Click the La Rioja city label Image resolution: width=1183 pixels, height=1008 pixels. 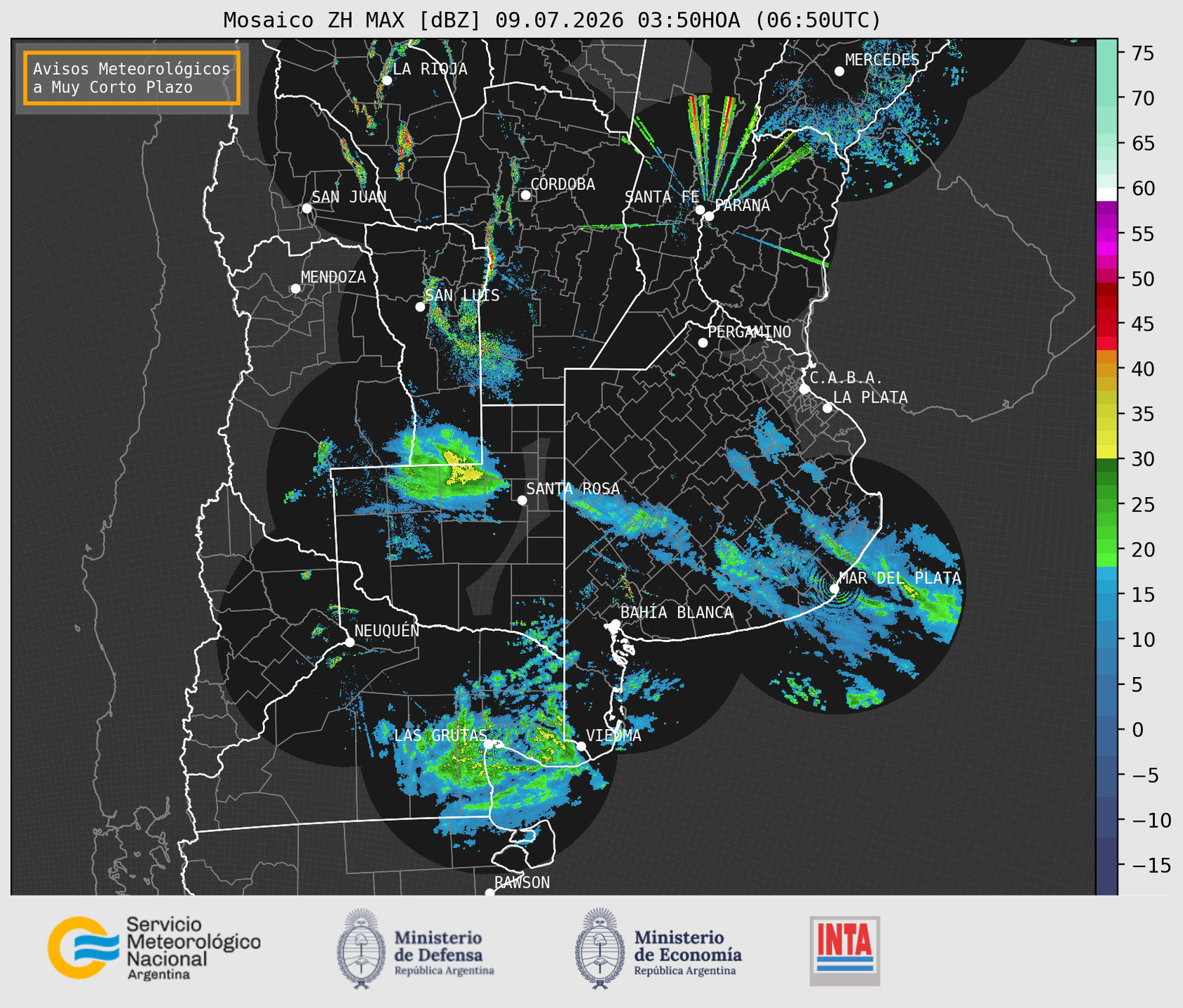(x=430, y=69)
